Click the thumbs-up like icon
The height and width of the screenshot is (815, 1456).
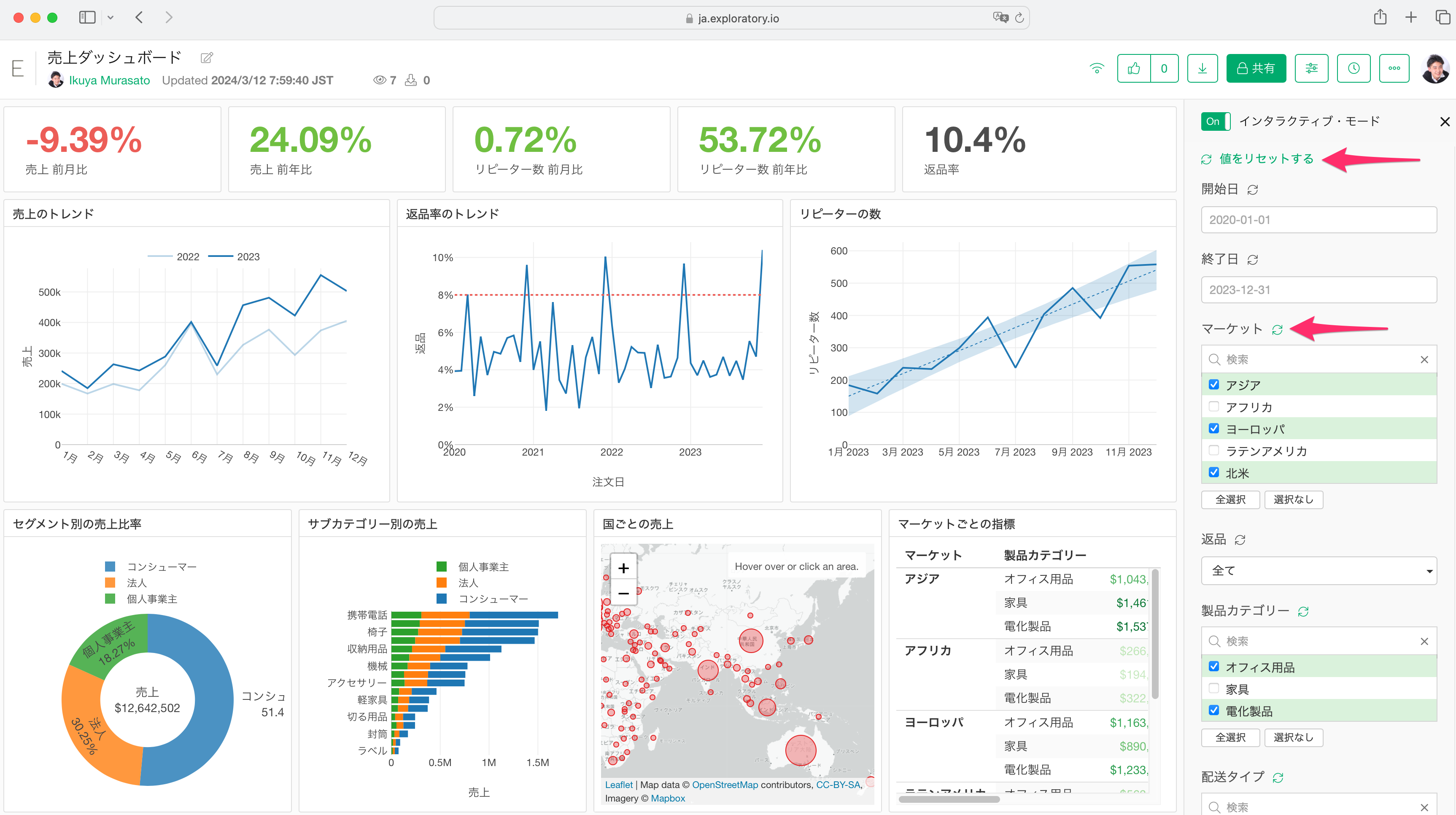[x=1134, y=68]
